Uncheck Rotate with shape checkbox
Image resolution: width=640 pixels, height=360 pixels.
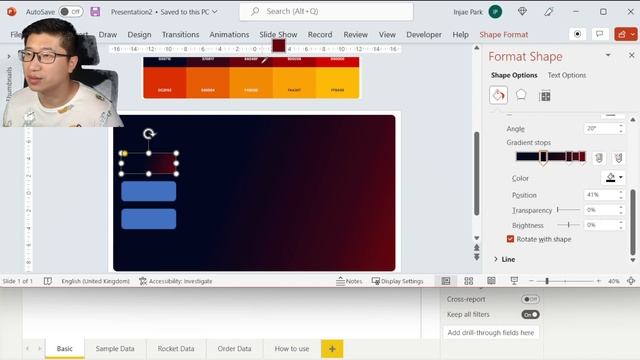[510, 239]
